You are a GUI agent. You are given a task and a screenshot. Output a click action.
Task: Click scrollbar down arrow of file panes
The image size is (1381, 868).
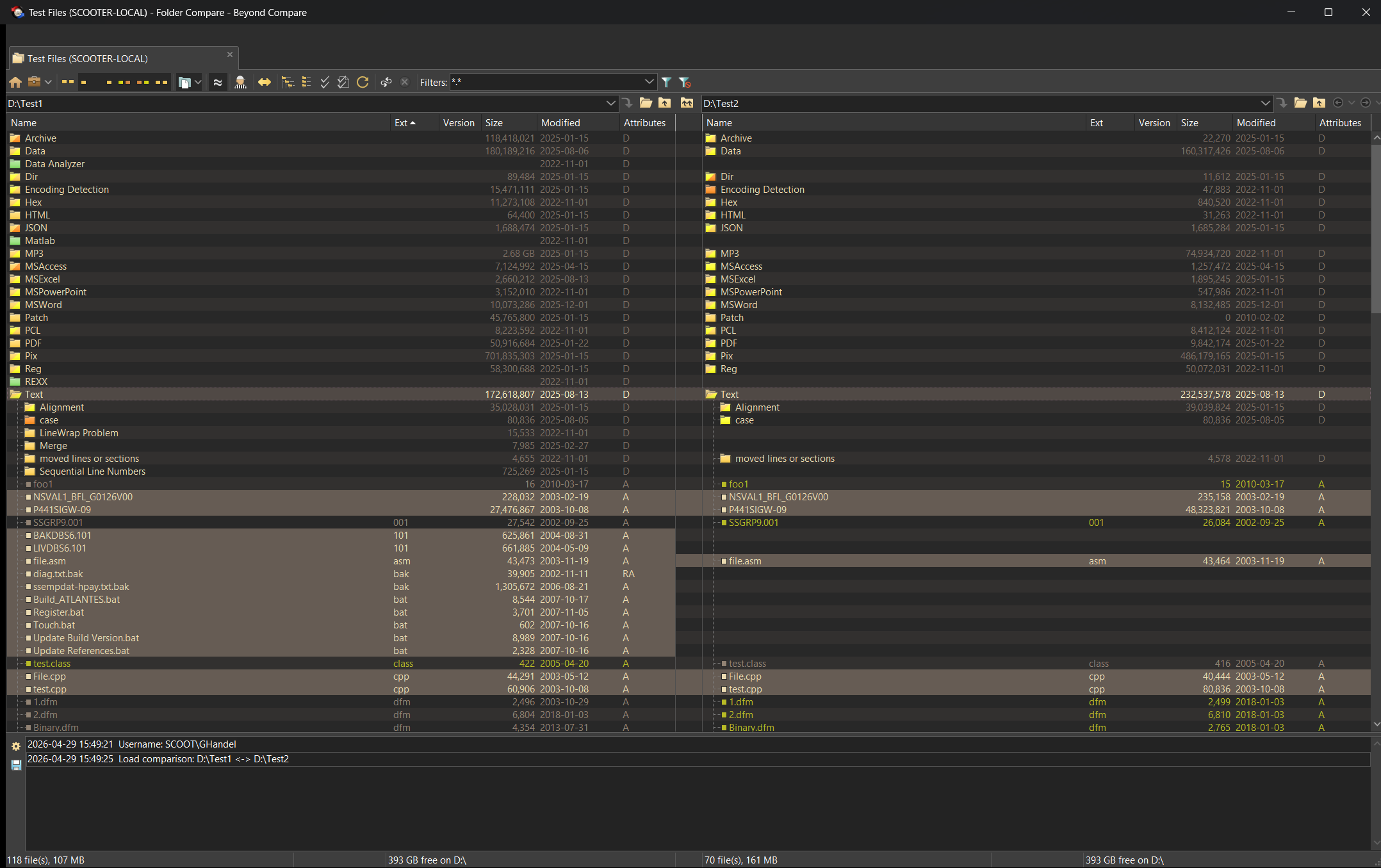tap(1376, 725)
